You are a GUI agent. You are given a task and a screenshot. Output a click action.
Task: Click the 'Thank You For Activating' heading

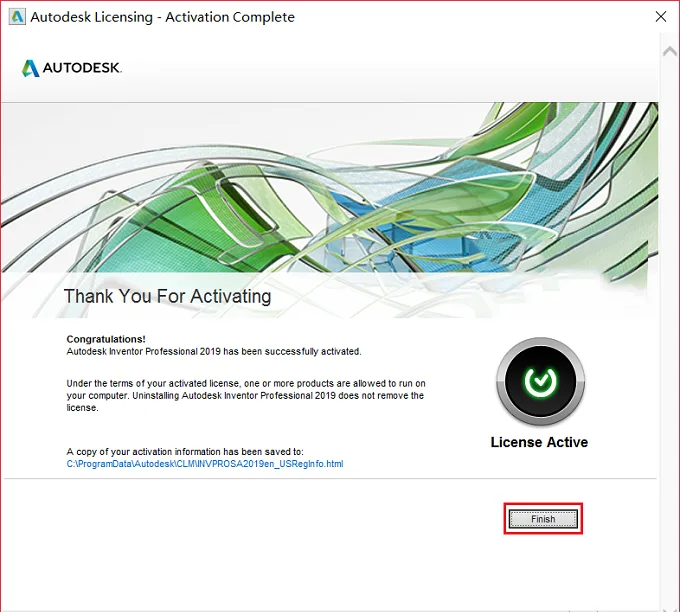tap(167, 296)
